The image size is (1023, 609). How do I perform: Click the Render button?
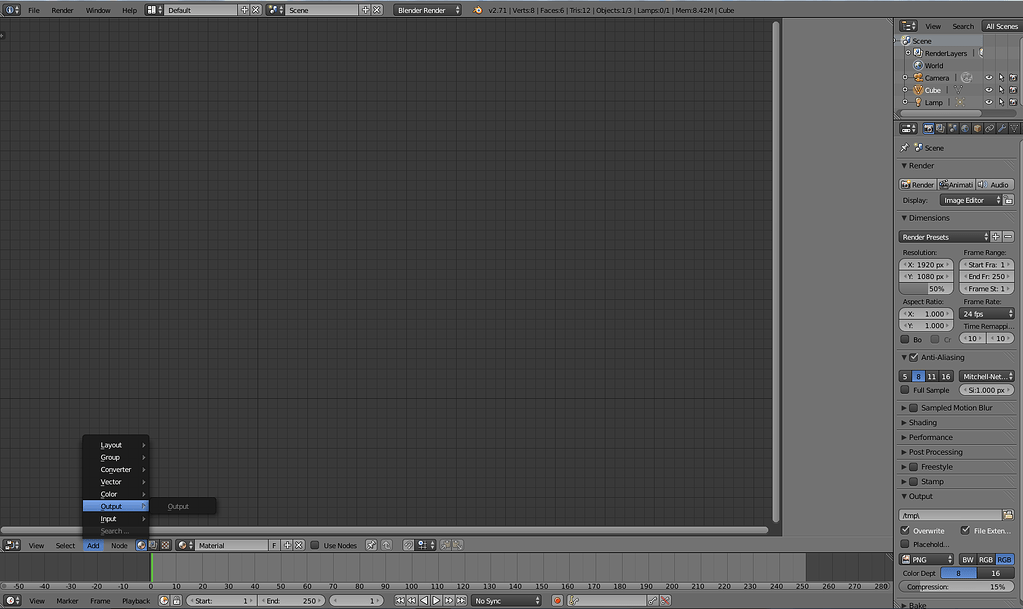coord(917,185)
